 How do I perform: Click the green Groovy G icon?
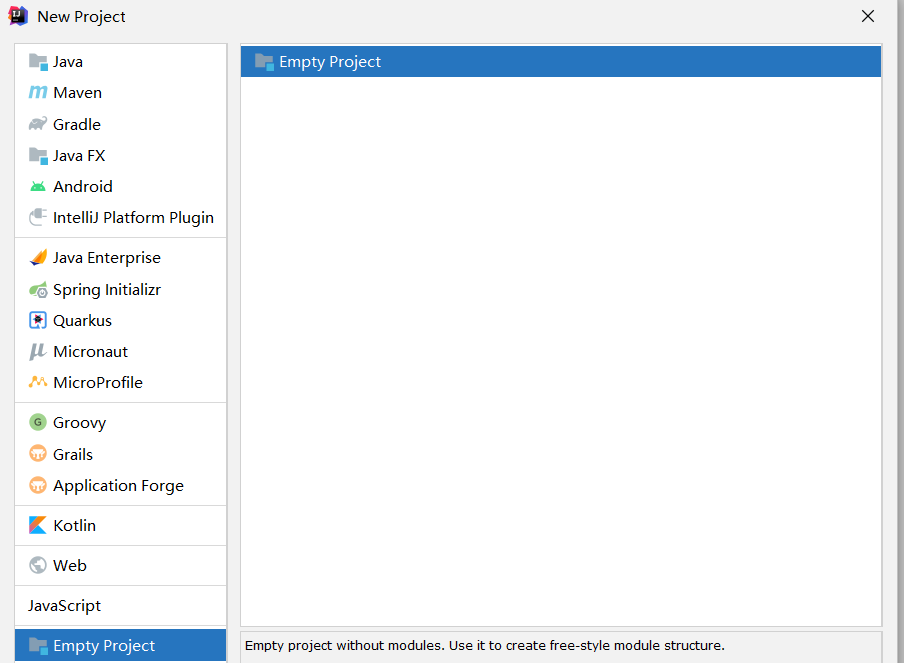[x=38, y=423]
